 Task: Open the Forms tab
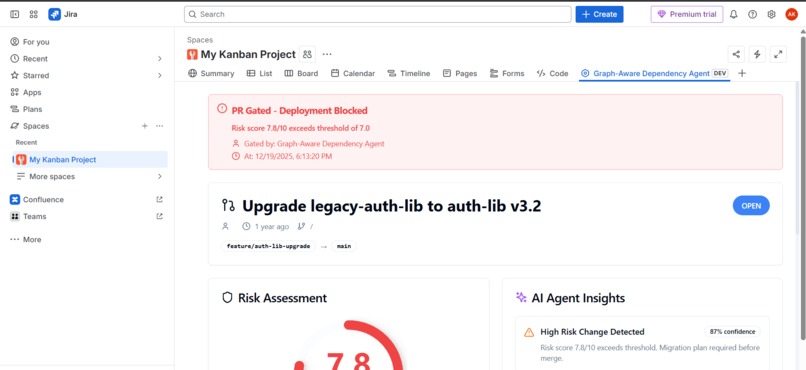click(x=507, y=73)
